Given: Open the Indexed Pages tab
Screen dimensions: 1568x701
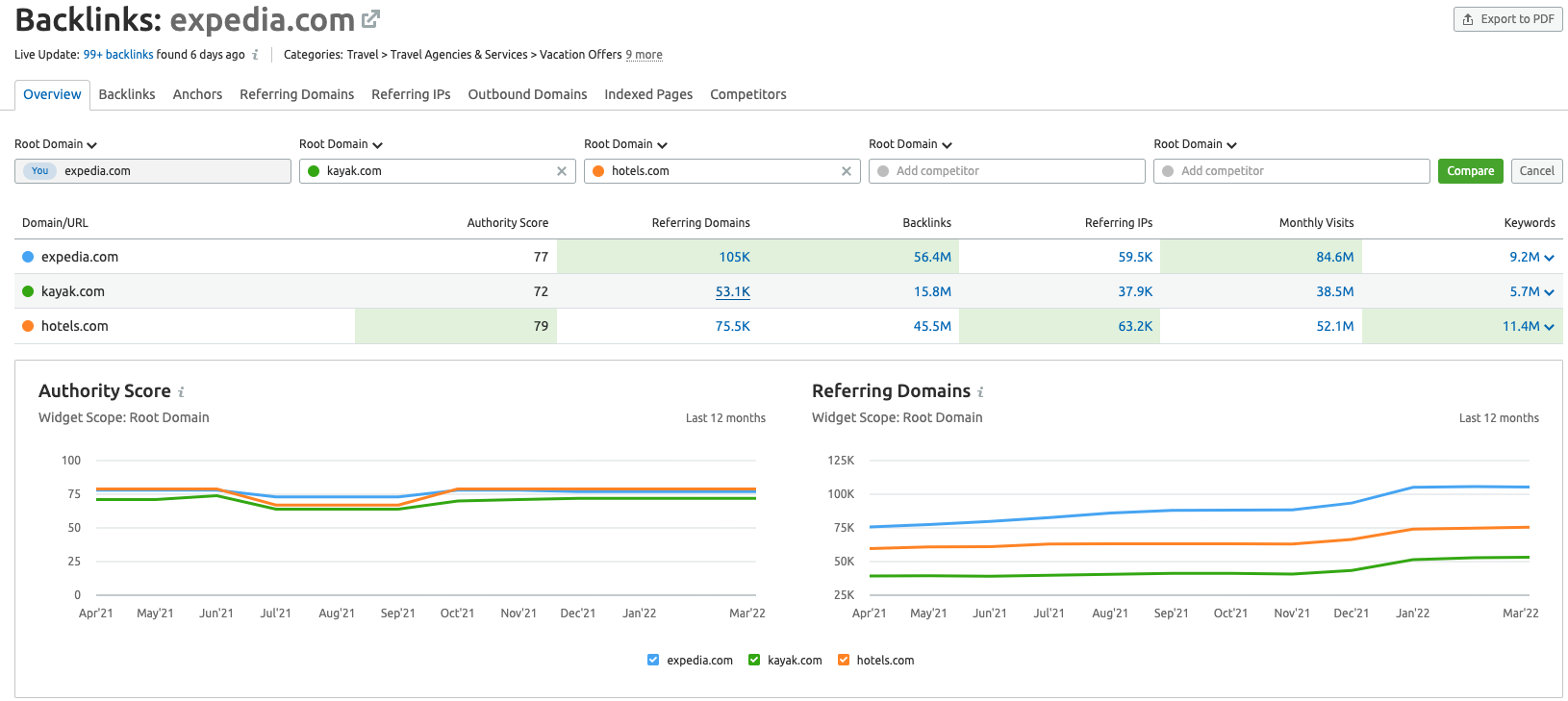Looking at the screenshot, I should [648, 94].
